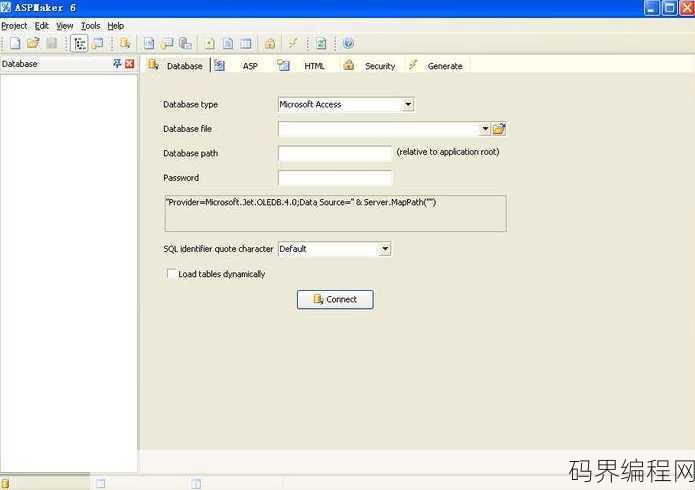695x490 pixels.
Task: Close the Database side panel
Action: [x=129, y=63]
